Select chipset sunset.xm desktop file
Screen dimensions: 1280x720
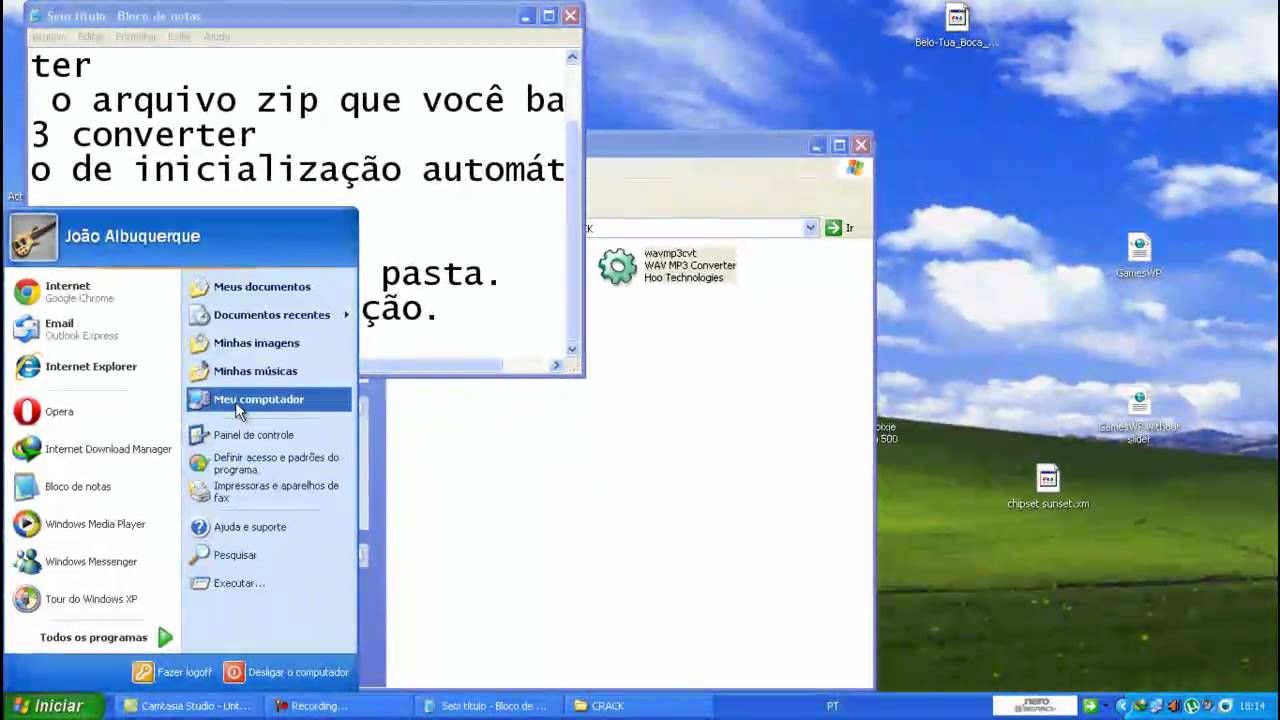point(1048,487)
